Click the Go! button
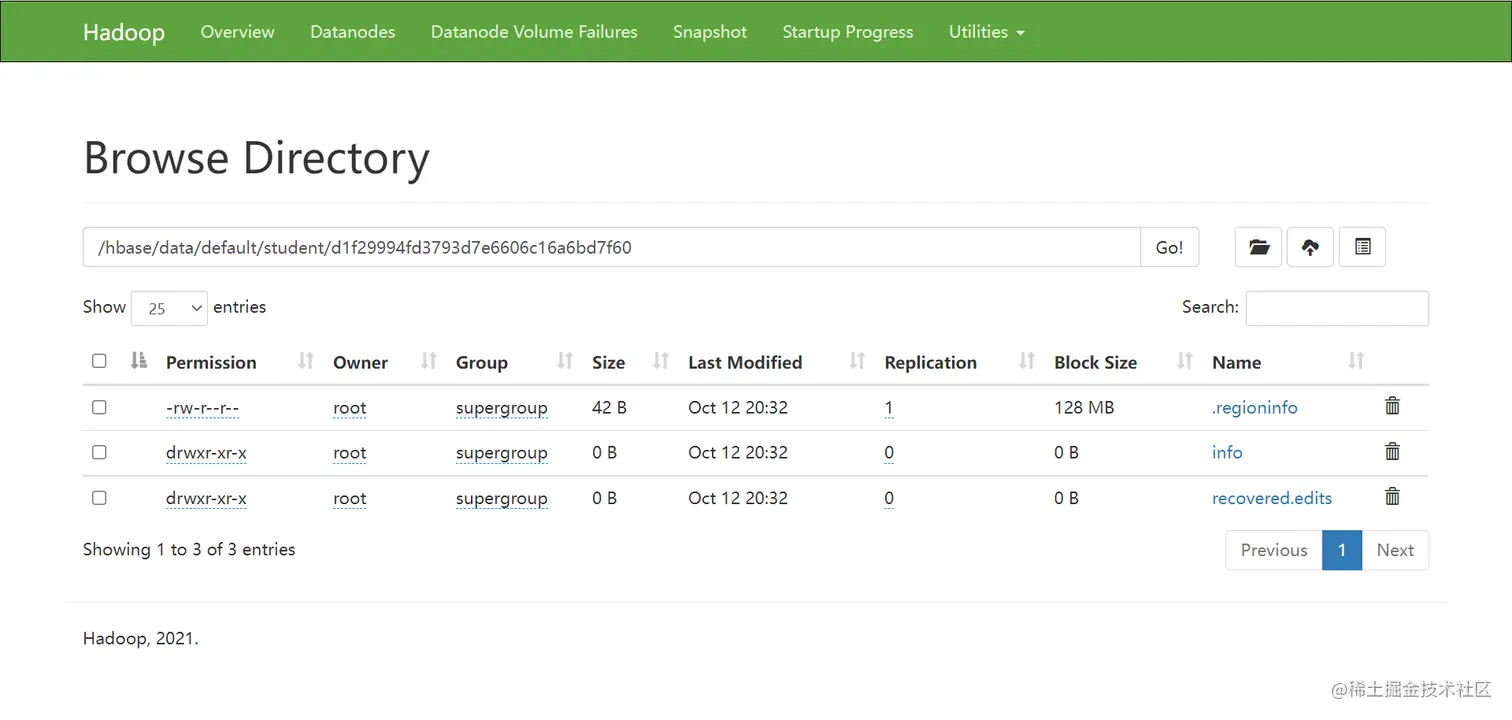 [1169, 247]
